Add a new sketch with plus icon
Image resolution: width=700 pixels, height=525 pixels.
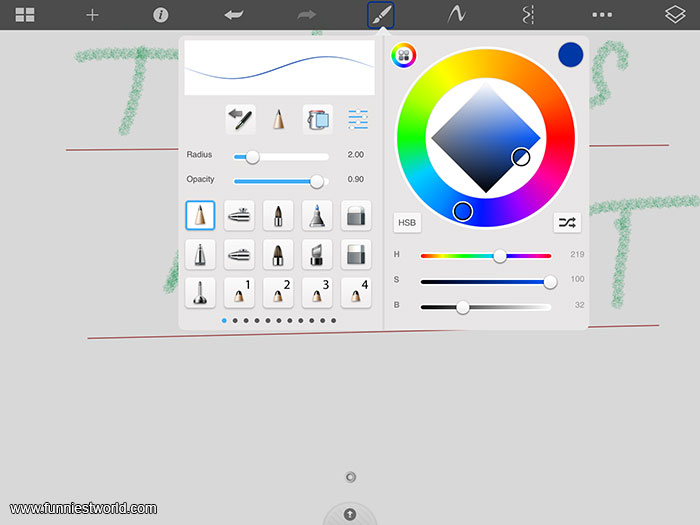click(92, 15)
